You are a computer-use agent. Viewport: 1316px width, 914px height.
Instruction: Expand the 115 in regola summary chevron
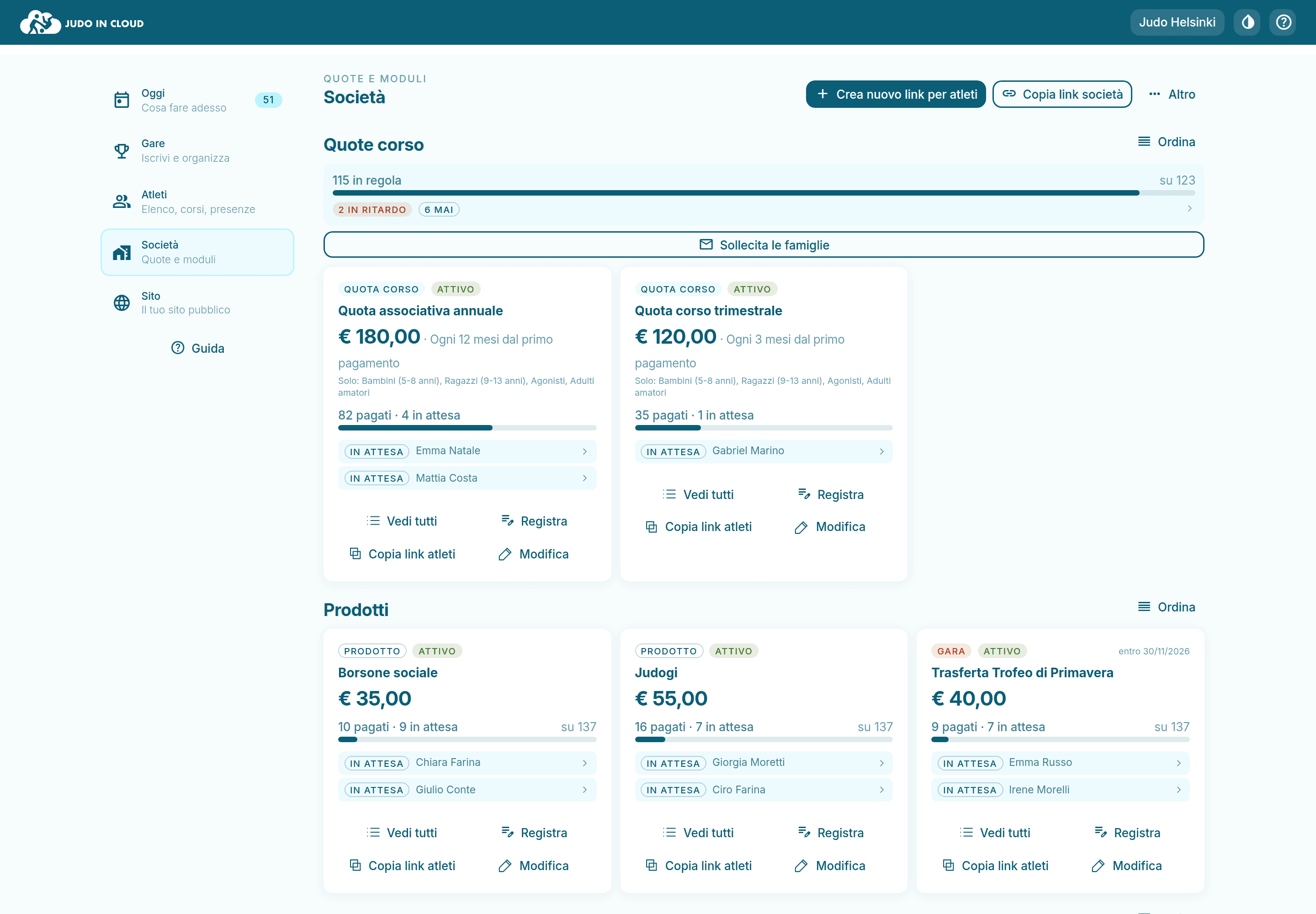(1189, 209)
